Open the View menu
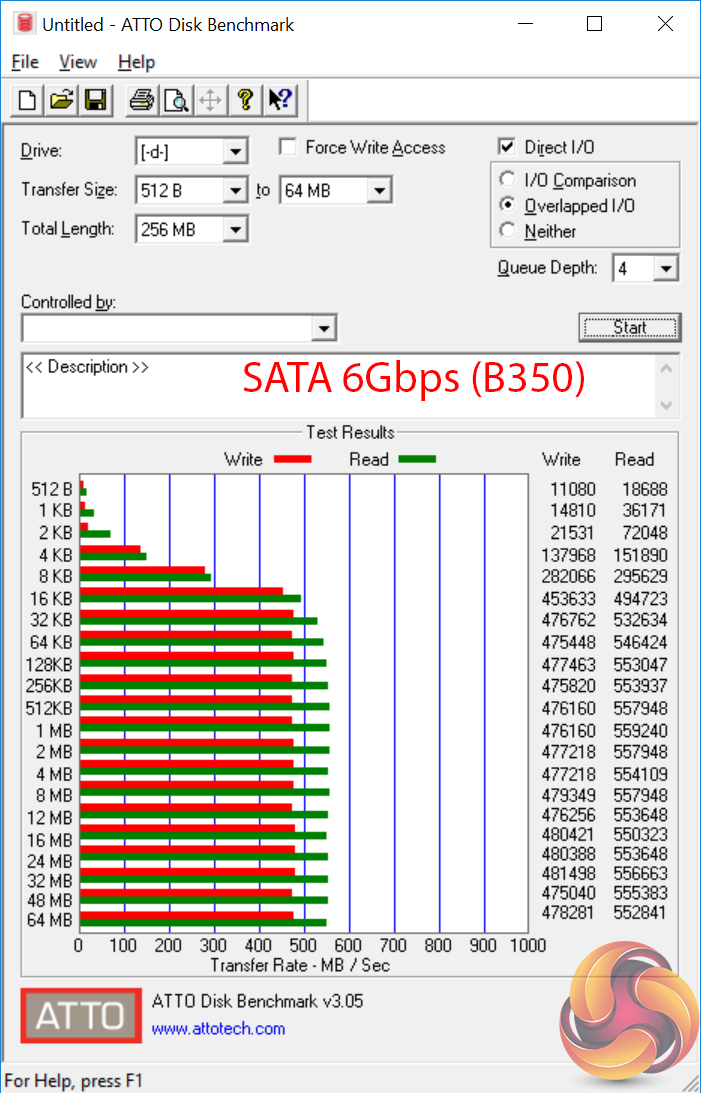Viewport: 701px width, 1093px height. [x=77, y=62]
